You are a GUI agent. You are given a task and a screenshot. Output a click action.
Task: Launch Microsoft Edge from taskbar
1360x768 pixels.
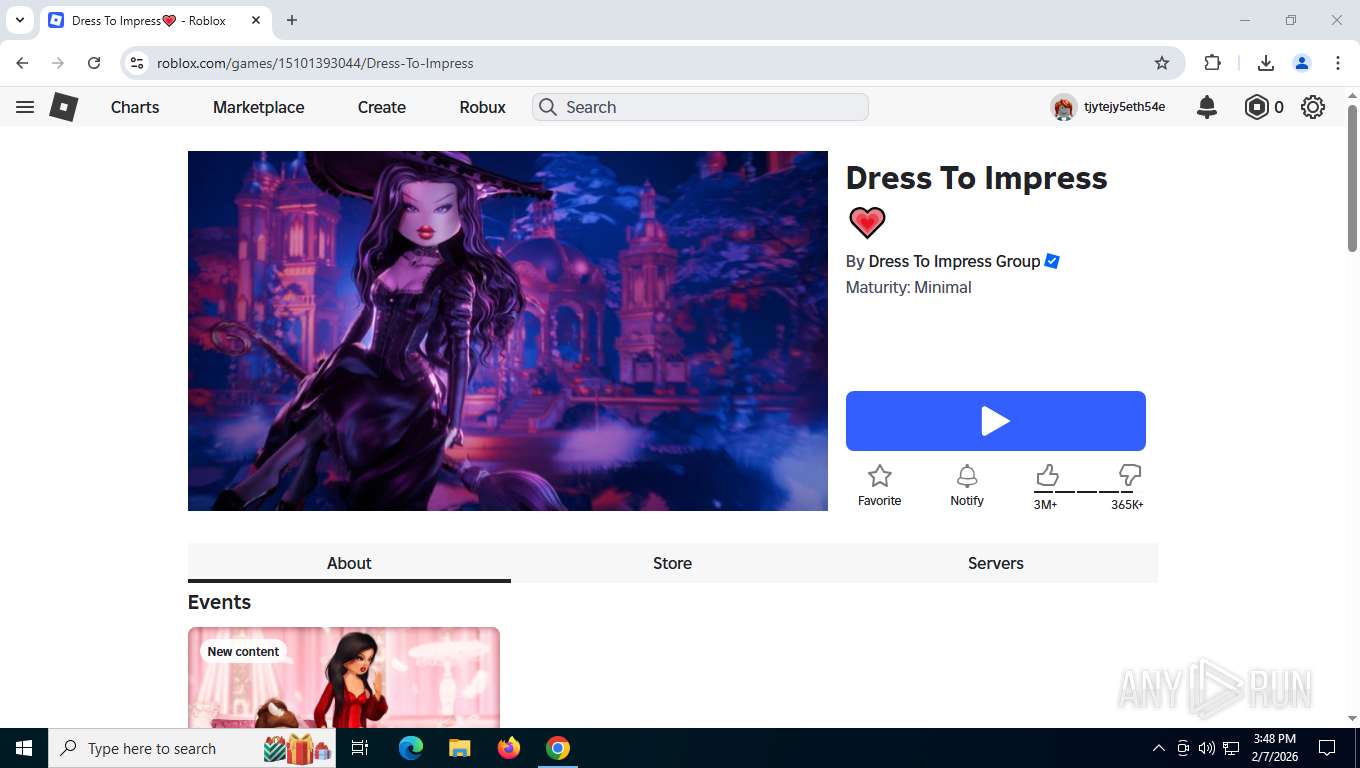pos(411,748)
